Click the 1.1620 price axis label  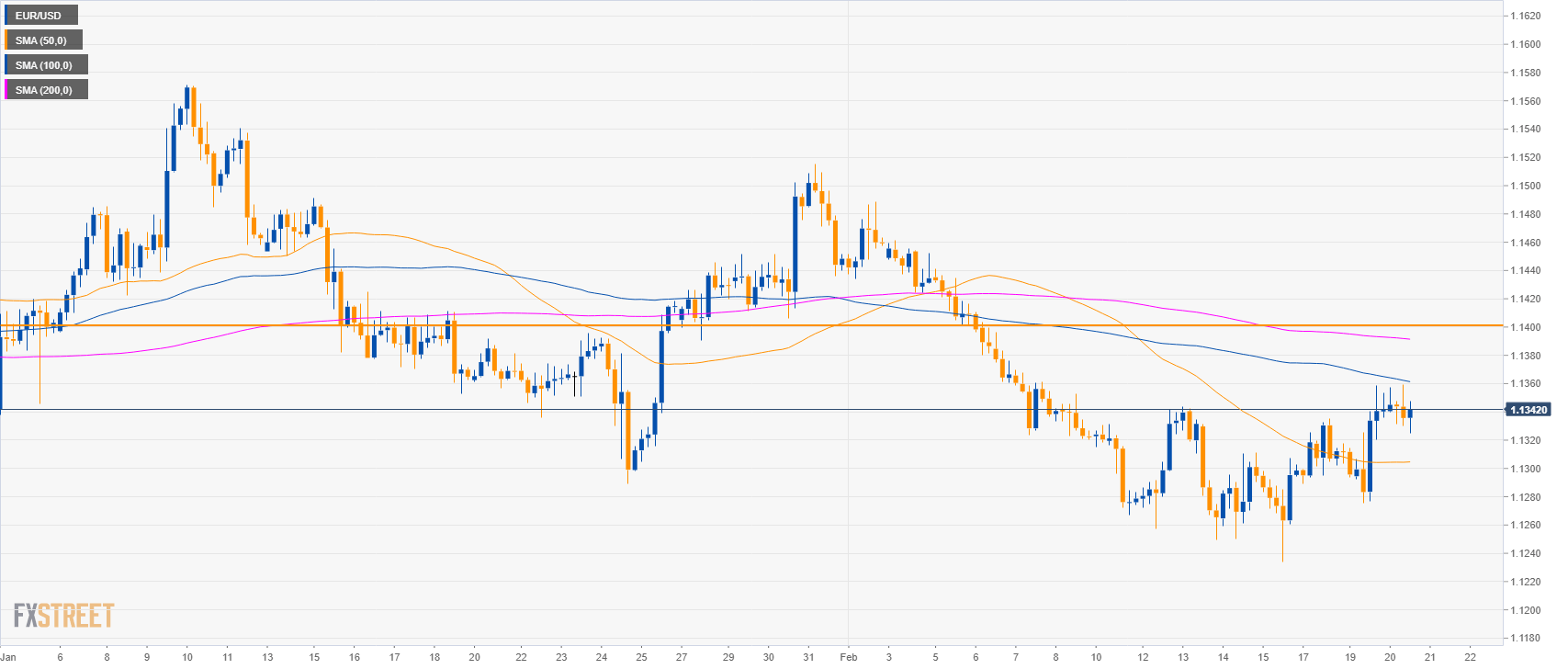point(1526,16)
